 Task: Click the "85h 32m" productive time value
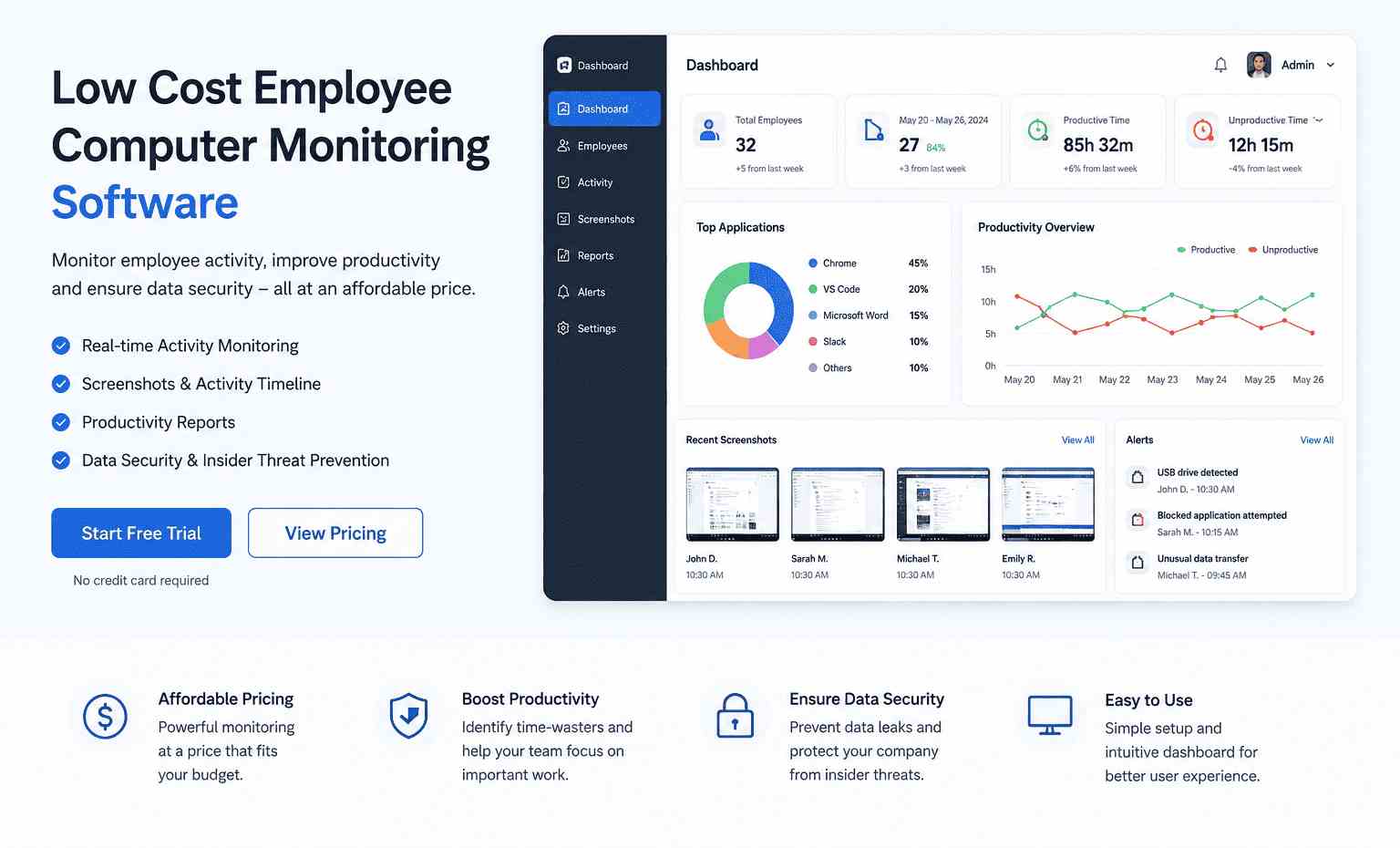(x=1097, y=145)
